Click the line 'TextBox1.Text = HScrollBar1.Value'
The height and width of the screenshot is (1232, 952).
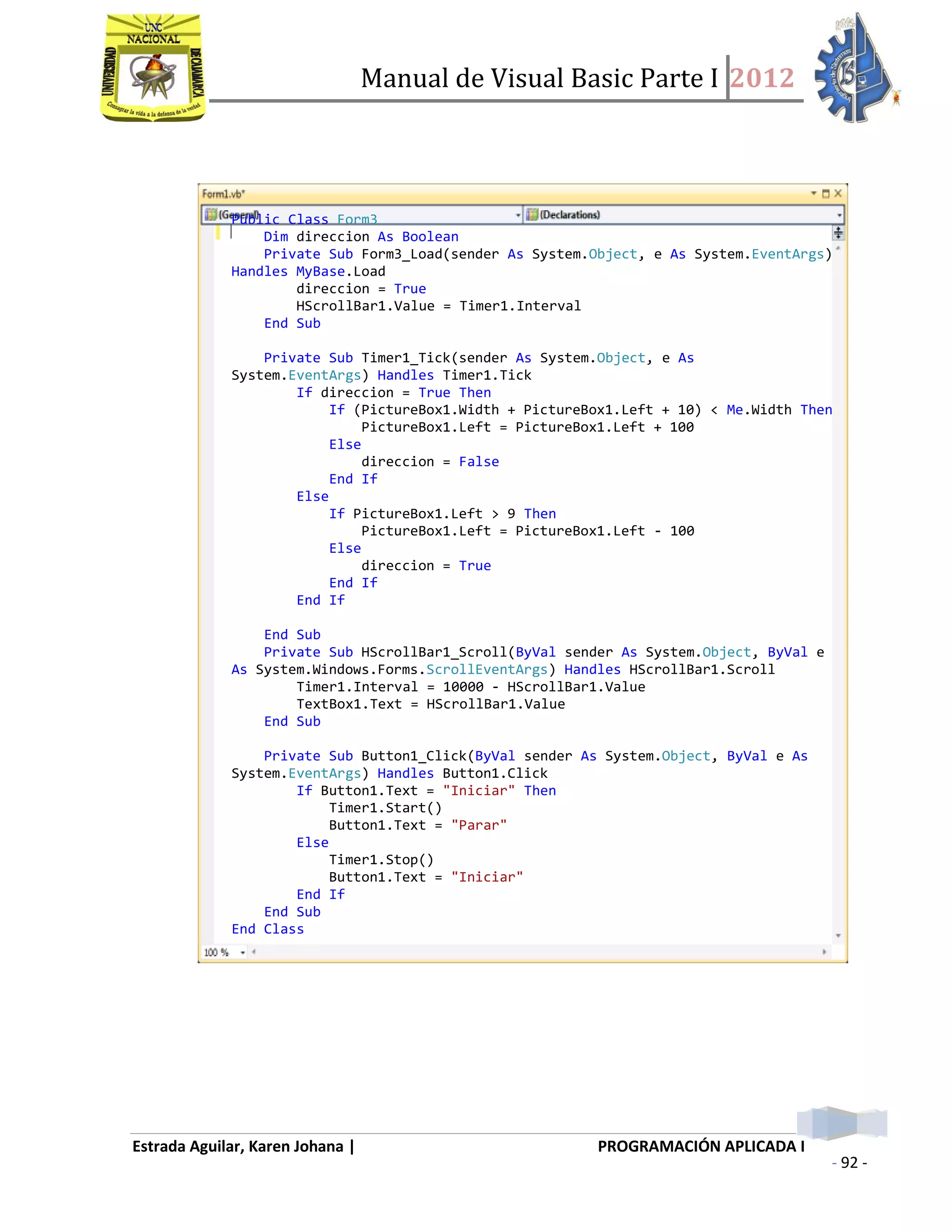[430, 704]
